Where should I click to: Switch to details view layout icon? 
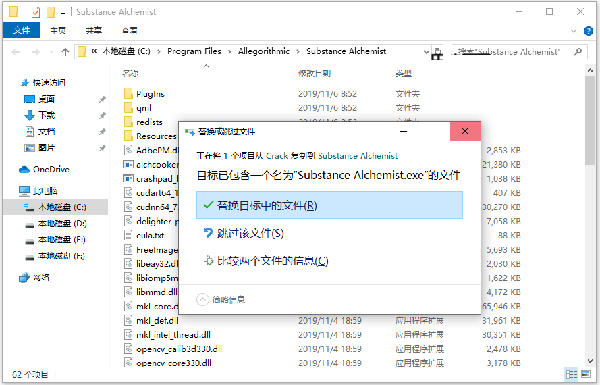pos(571,374)
